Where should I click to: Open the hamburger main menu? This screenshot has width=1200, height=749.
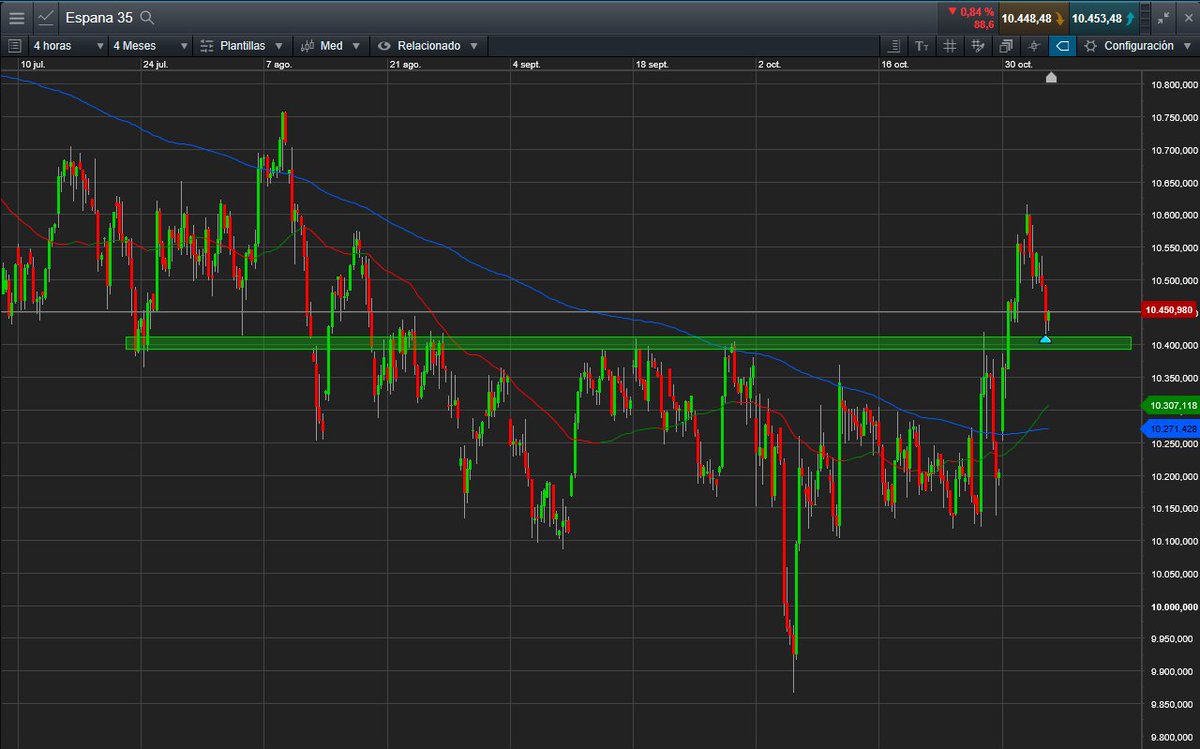click(x=16, y=17)
